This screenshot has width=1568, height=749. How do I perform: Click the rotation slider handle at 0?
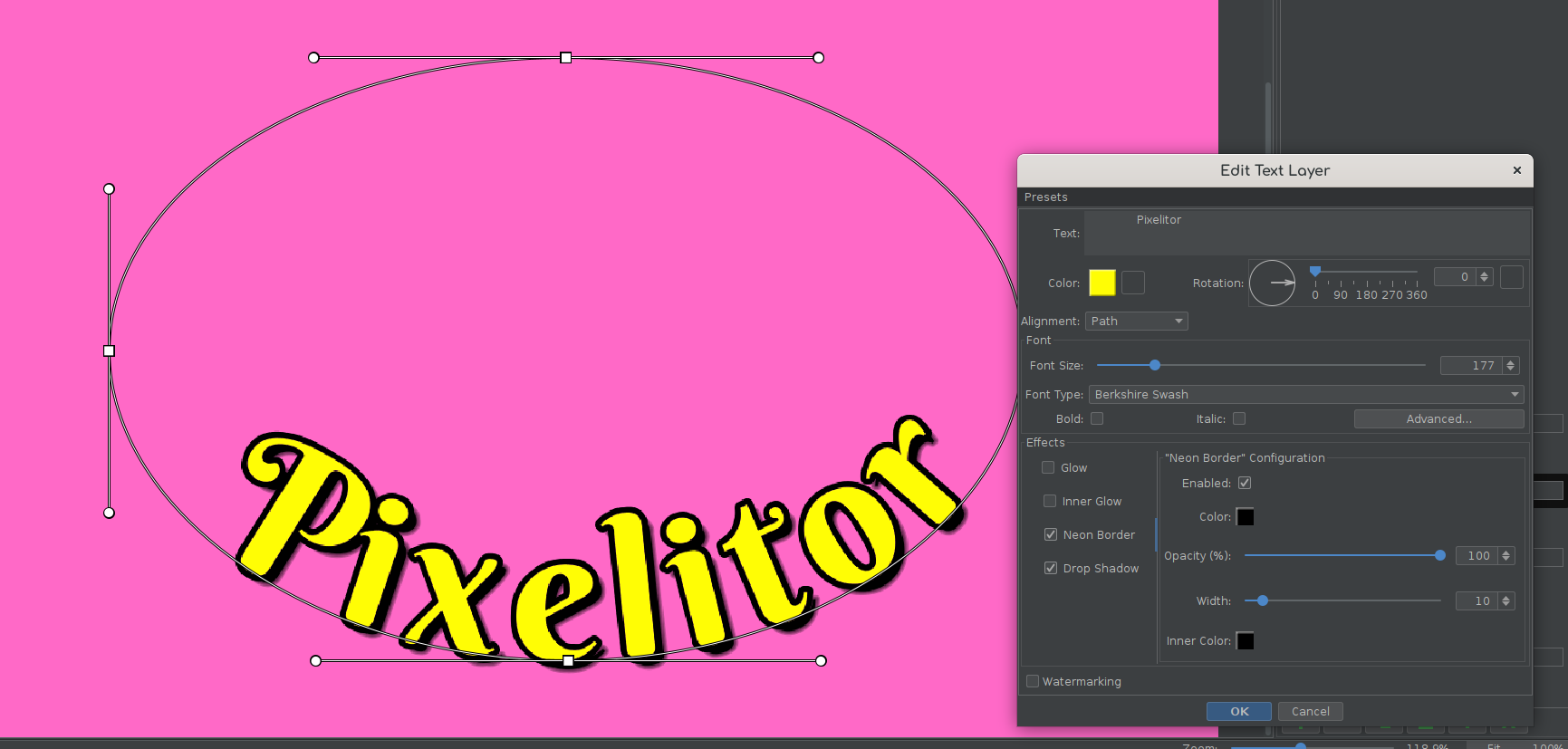[x=1315, y=271]
